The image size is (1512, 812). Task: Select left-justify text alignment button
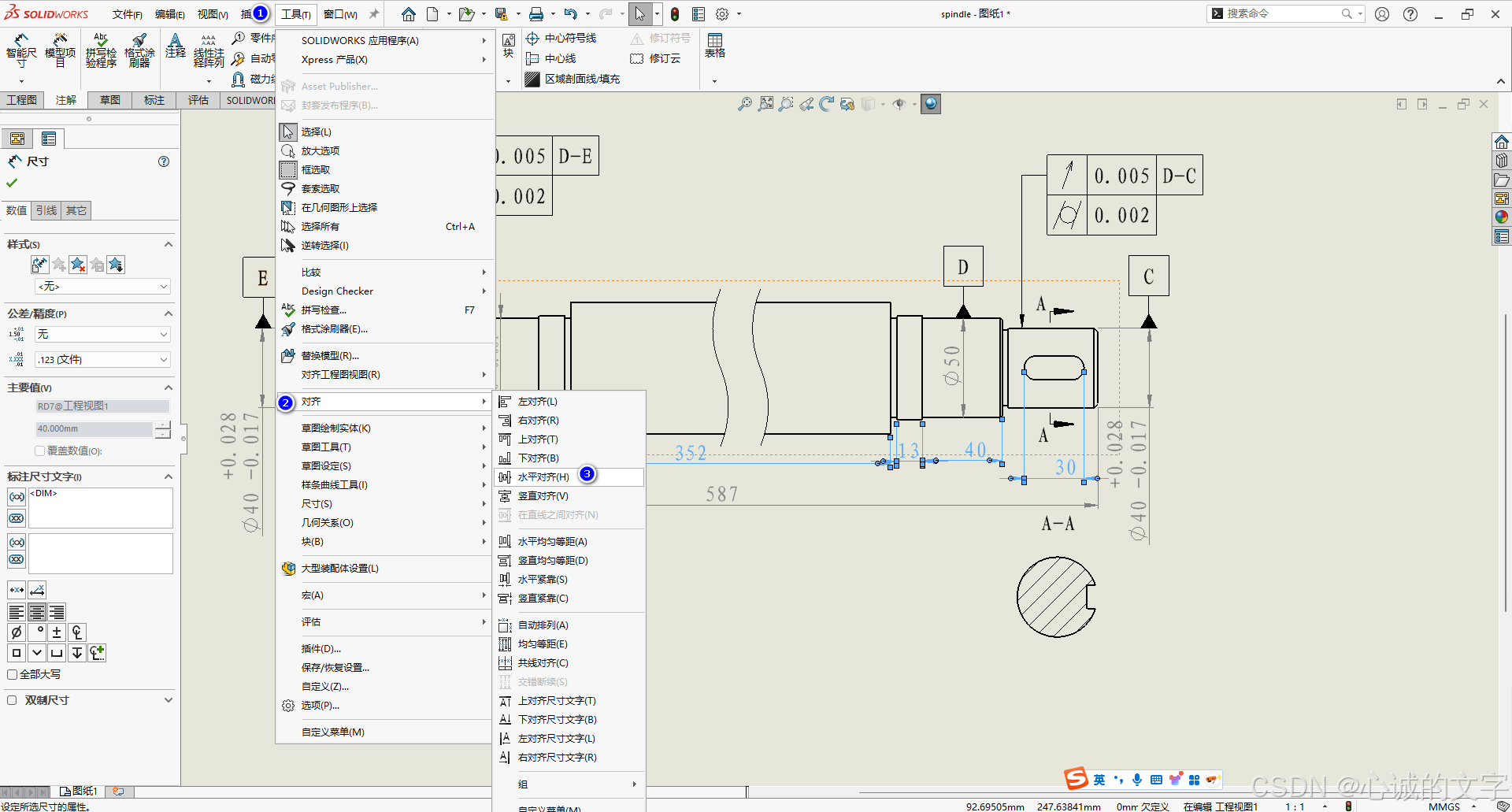coord(17,612)
